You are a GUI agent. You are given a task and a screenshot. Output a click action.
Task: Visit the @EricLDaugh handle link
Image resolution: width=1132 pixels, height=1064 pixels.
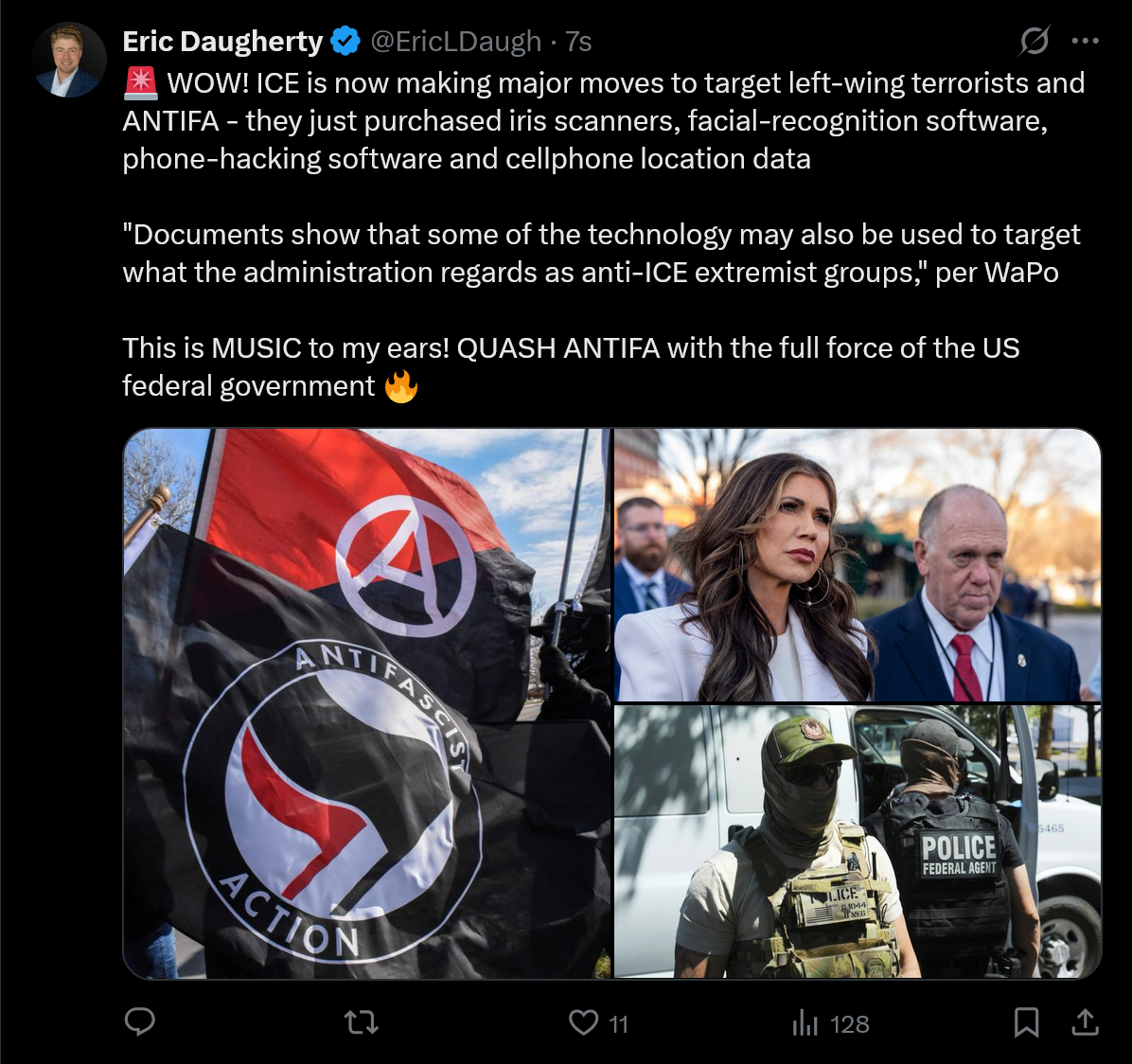click(x=455, y=41)
